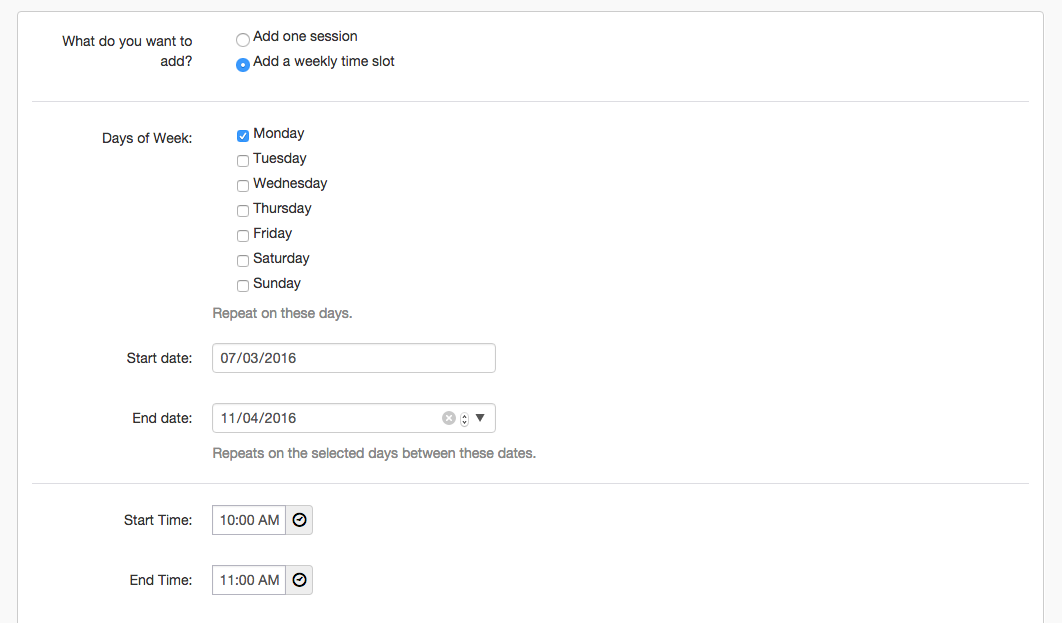Screen dimensions: 1062x623
Task: Check the Friday checkbox
Action: [x=243, y=236]
